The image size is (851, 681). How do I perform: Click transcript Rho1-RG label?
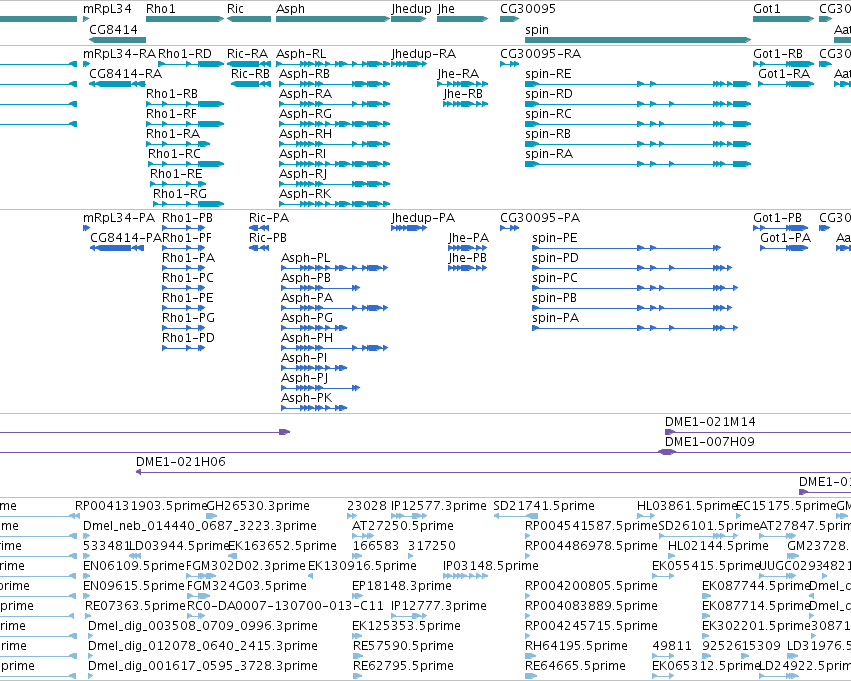tap(180, 194)
